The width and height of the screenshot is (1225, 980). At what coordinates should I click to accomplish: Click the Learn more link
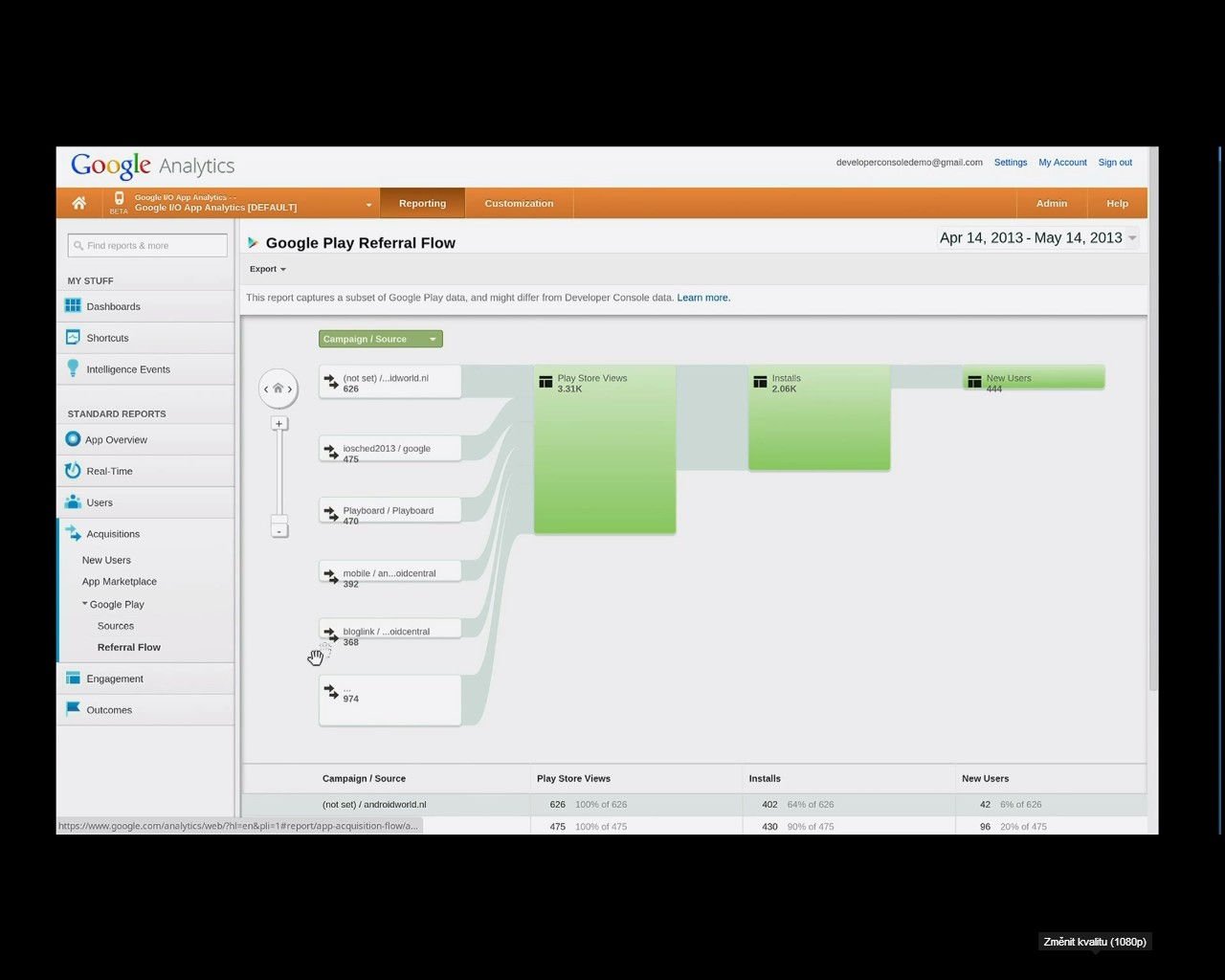click(703, 298)
